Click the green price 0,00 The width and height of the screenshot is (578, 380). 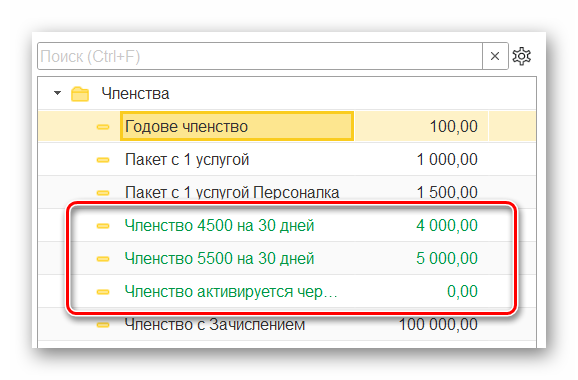[462, 292]
